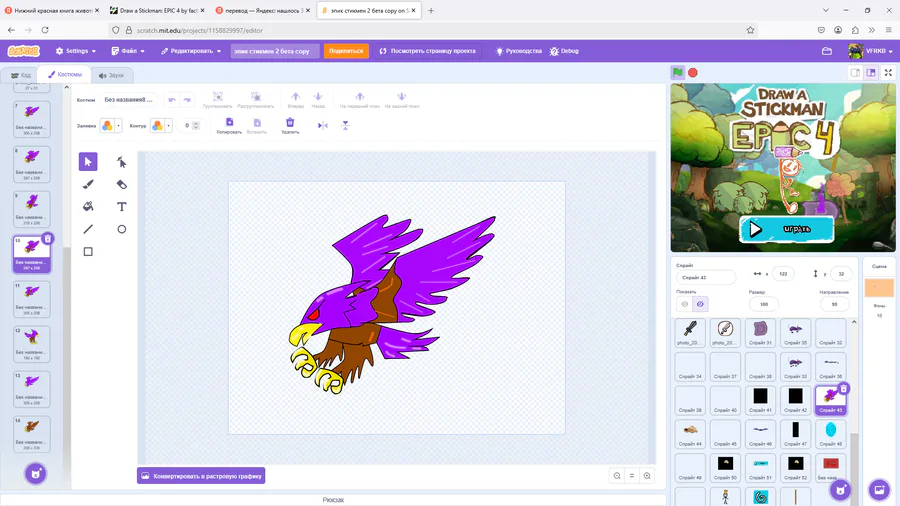Switch to the Костюмы tab

pos(64,75)
